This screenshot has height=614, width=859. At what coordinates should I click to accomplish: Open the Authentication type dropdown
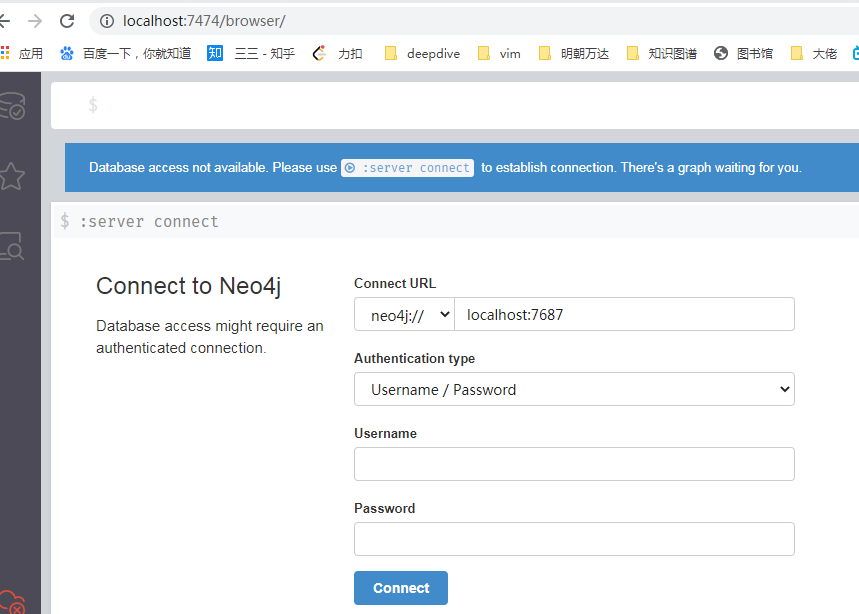click(574, 388)
